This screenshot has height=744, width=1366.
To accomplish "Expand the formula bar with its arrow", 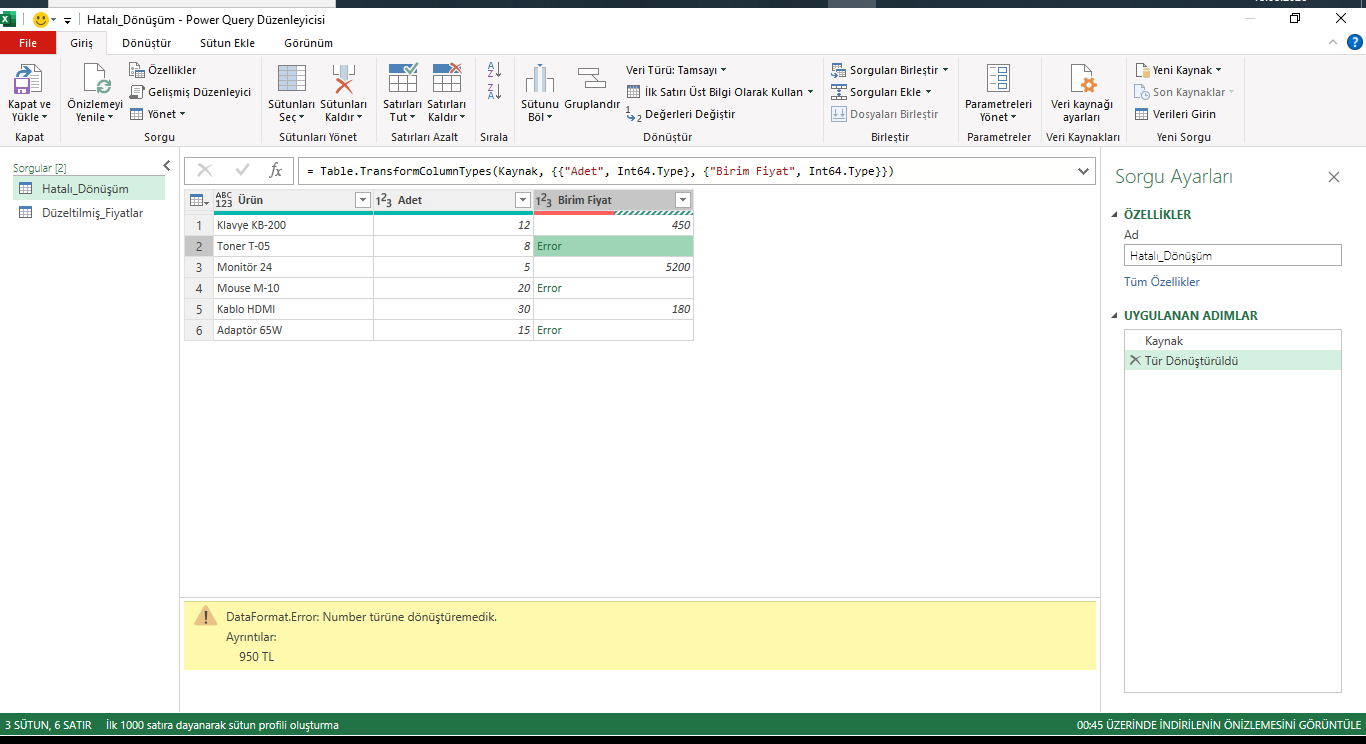I will tap(1084, 171).
